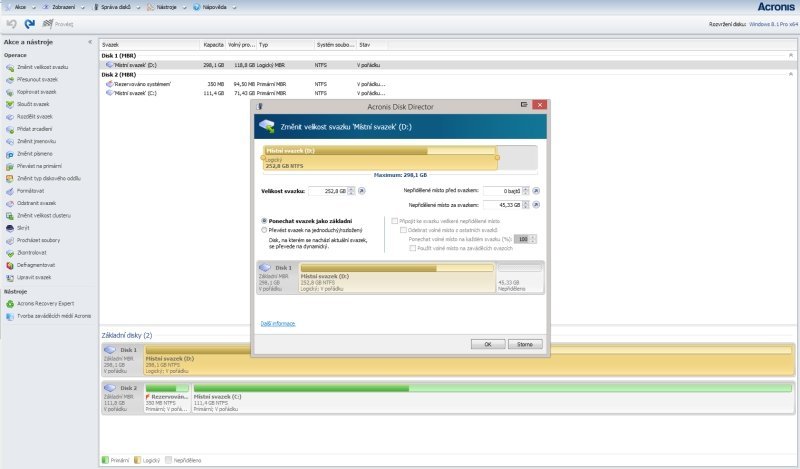
Task: Open the Další informace link
Action: pos(278,324)
